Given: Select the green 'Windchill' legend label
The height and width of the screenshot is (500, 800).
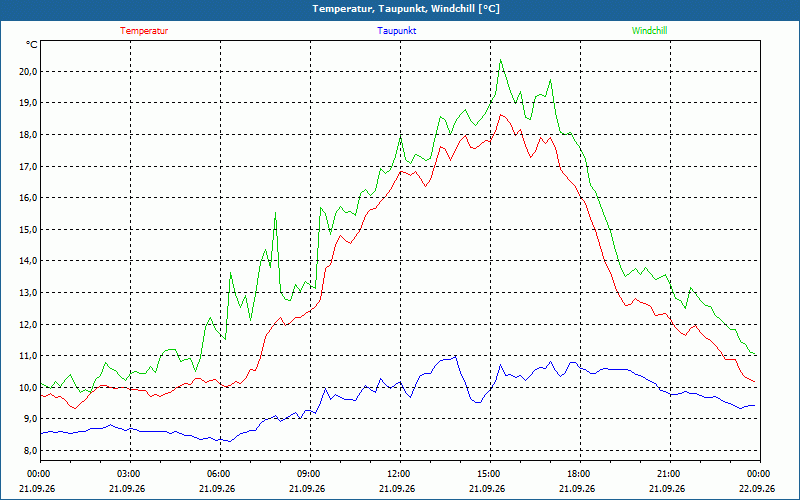Looking at the screenshot, I should tap(649, 31).
